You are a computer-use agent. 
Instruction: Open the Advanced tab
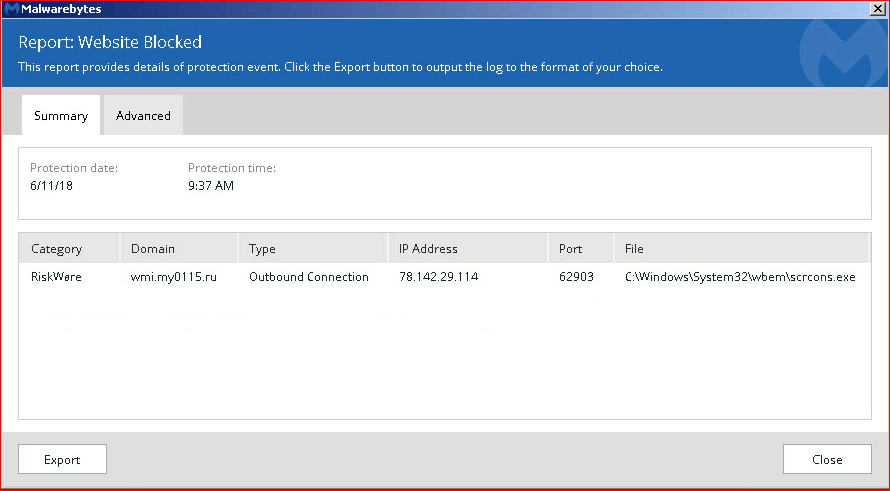pos(143,115)
